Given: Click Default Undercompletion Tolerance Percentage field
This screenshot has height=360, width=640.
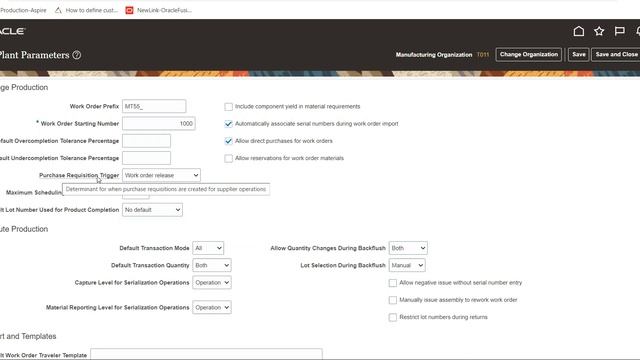Looking at the screenshot, I should coord(147,158).
